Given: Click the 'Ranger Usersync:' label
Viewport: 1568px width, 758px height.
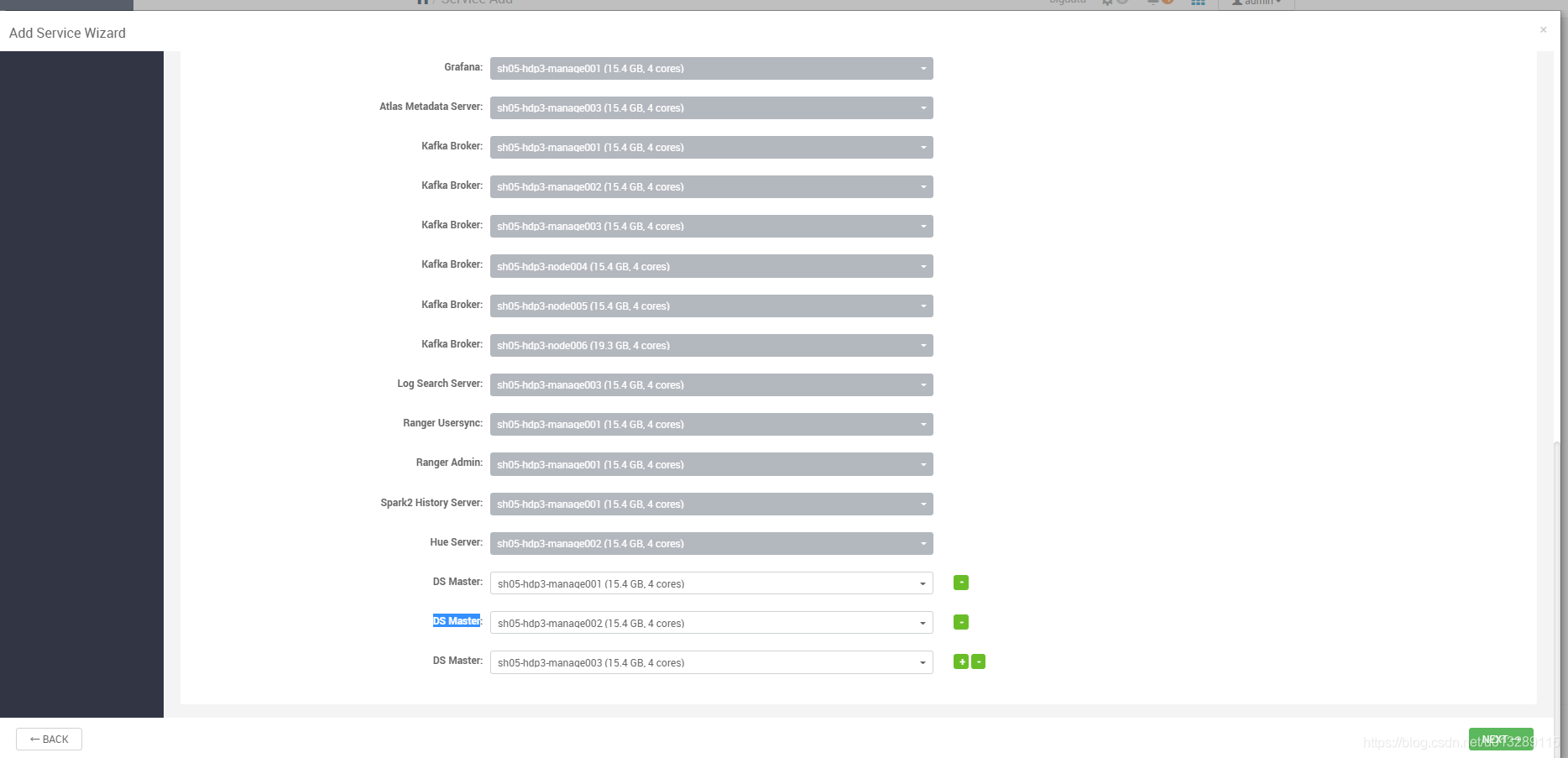Looking at the screenshot, I should [442, 423].
